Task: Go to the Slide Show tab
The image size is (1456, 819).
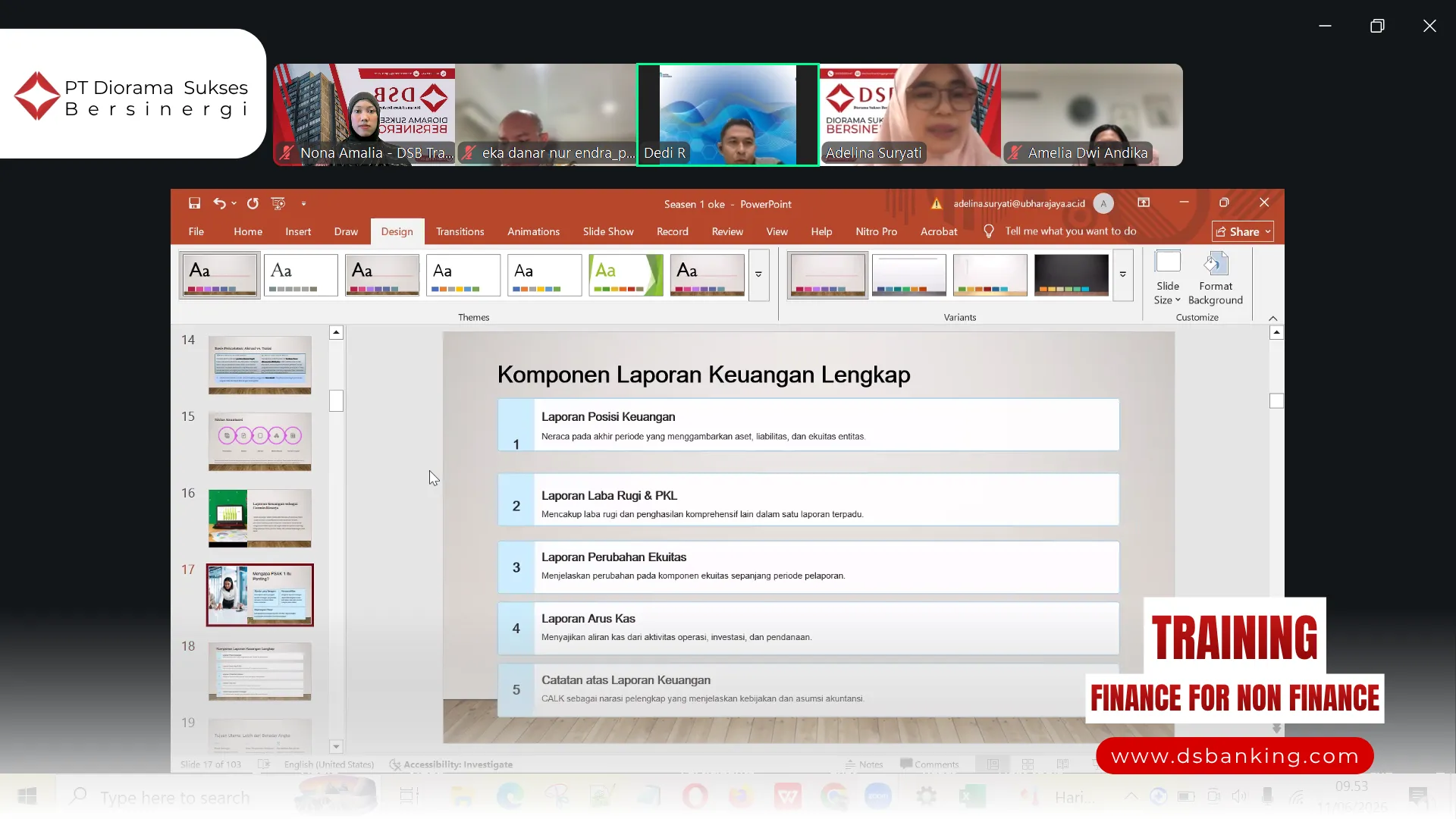Action: [608, 231]
